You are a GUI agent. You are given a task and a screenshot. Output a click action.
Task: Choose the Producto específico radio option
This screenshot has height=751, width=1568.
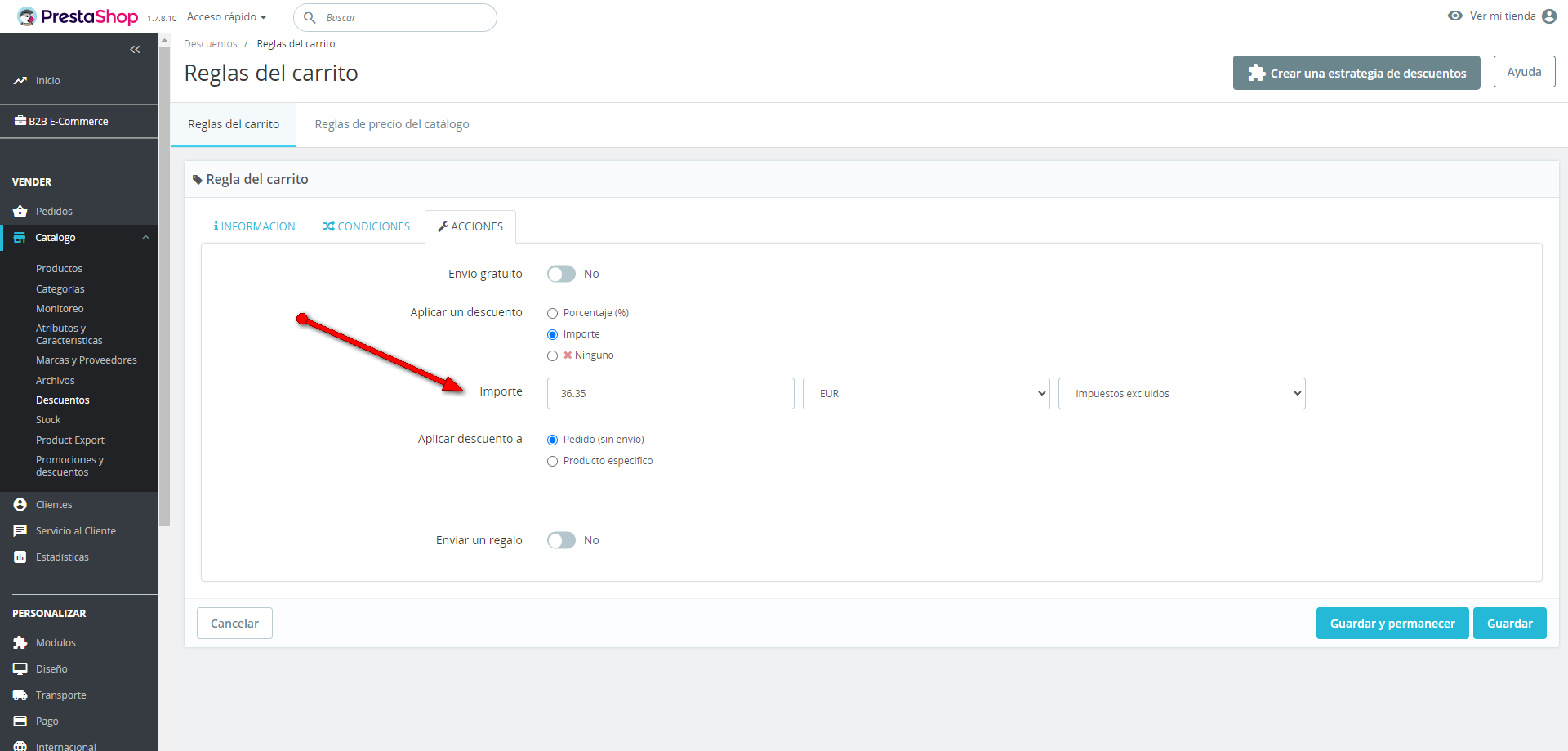[553, 461]
